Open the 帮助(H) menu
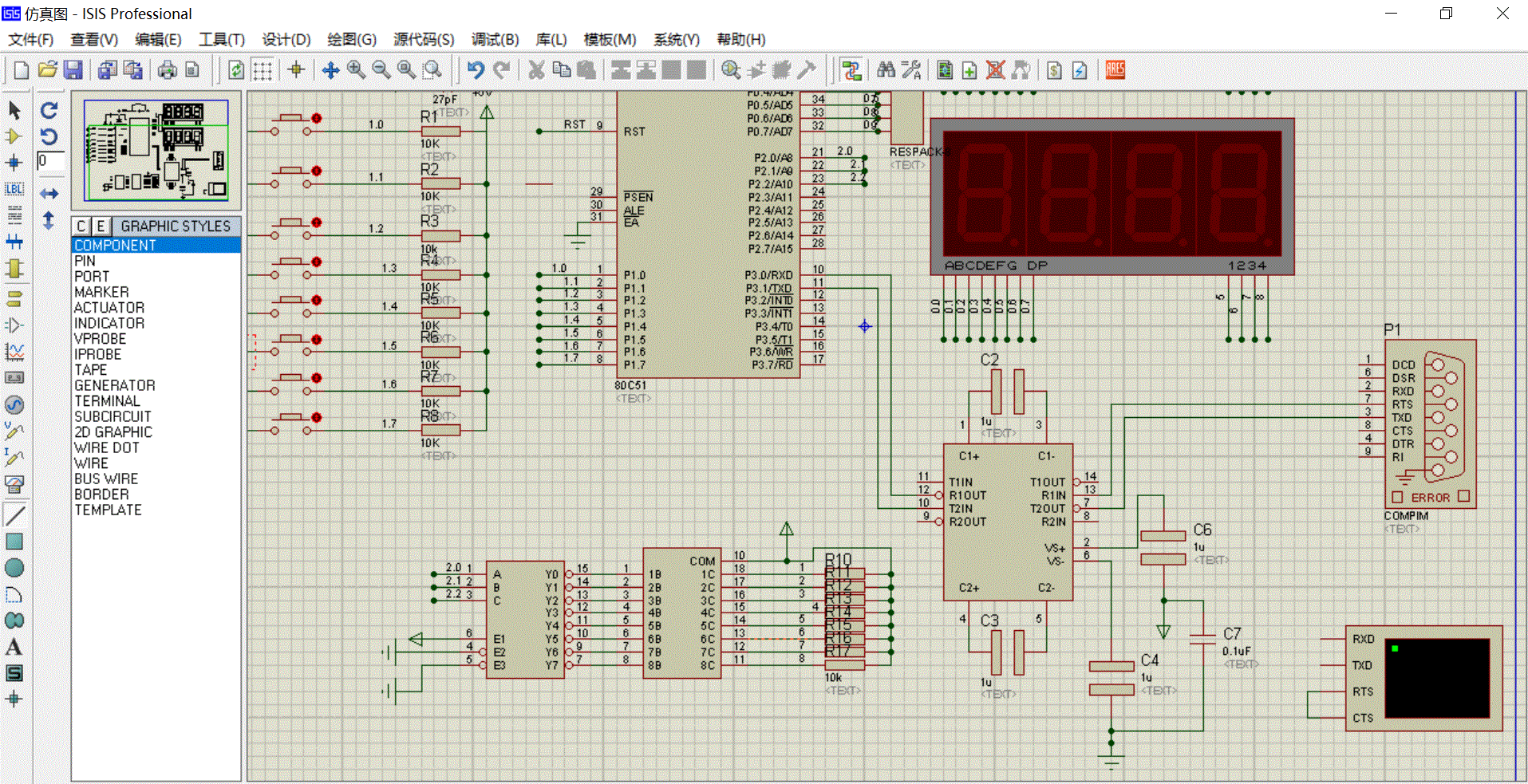1528x784 pixels. 741,39
